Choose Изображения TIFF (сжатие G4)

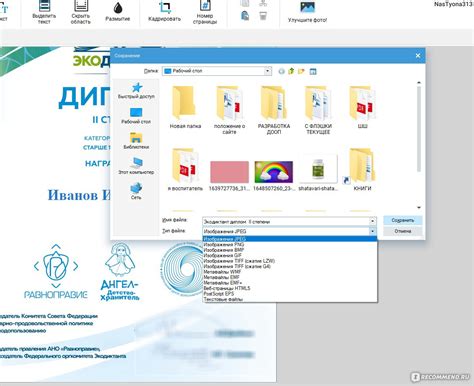tap(290, 266)
